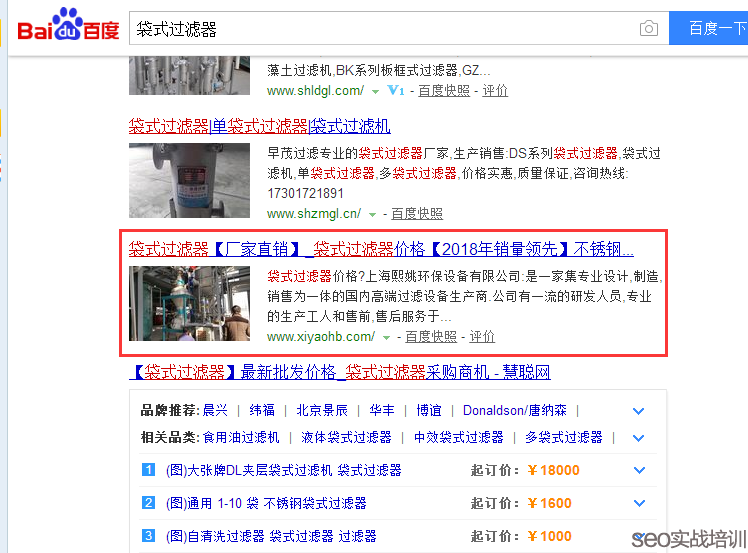Screen dimensions: 748x553
Task: Click the search box containing 袋式过滤器
Action: coord(380,29)
